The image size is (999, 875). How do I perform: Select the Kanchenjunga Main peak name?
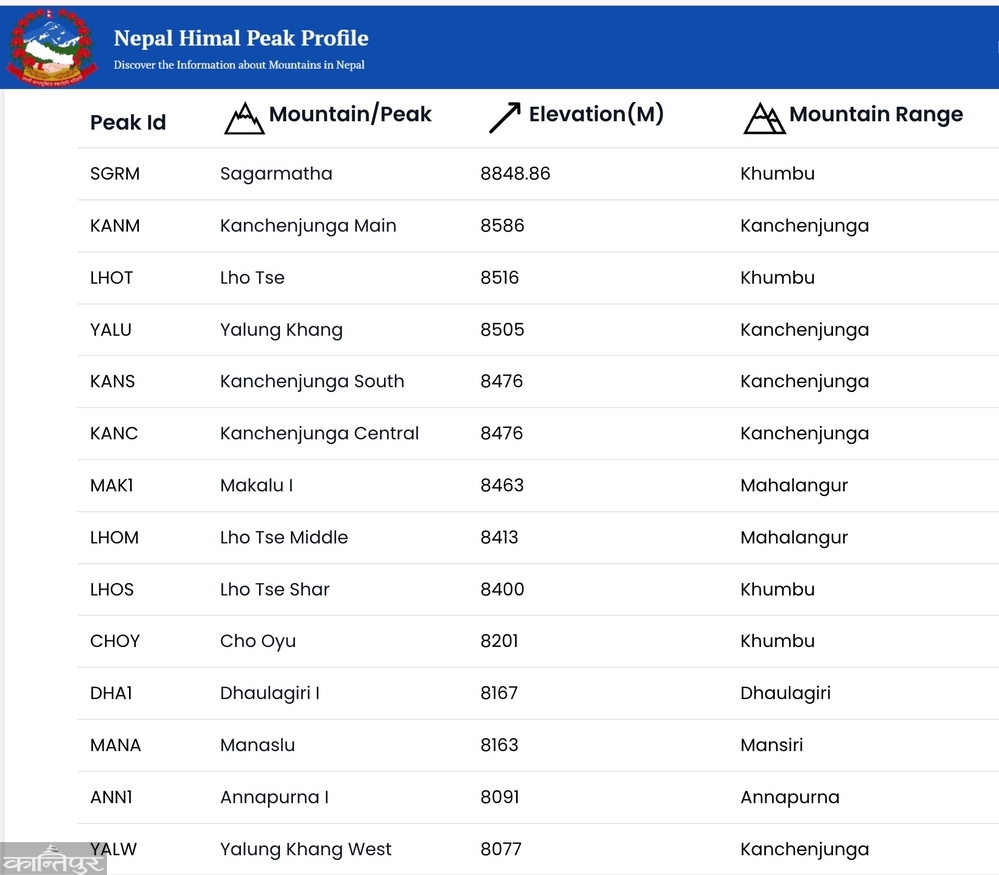pyautogui.click(x=308, y=226)
